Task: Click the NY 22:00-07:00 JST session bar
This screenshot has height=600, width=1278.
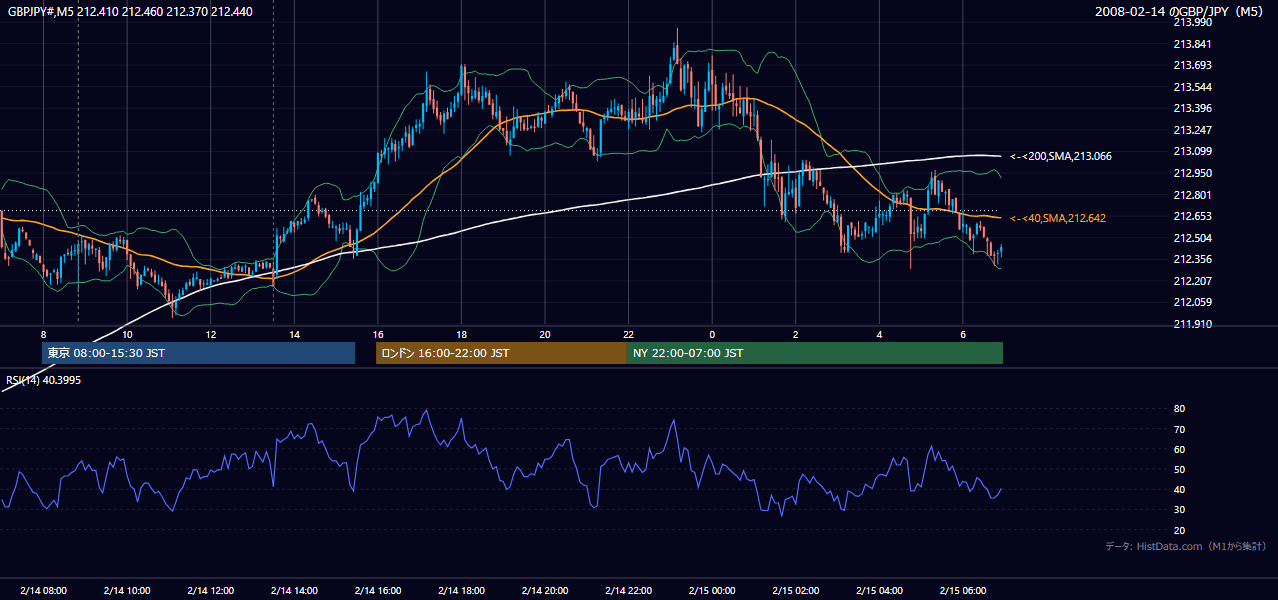Action: (x=815, y=353)
